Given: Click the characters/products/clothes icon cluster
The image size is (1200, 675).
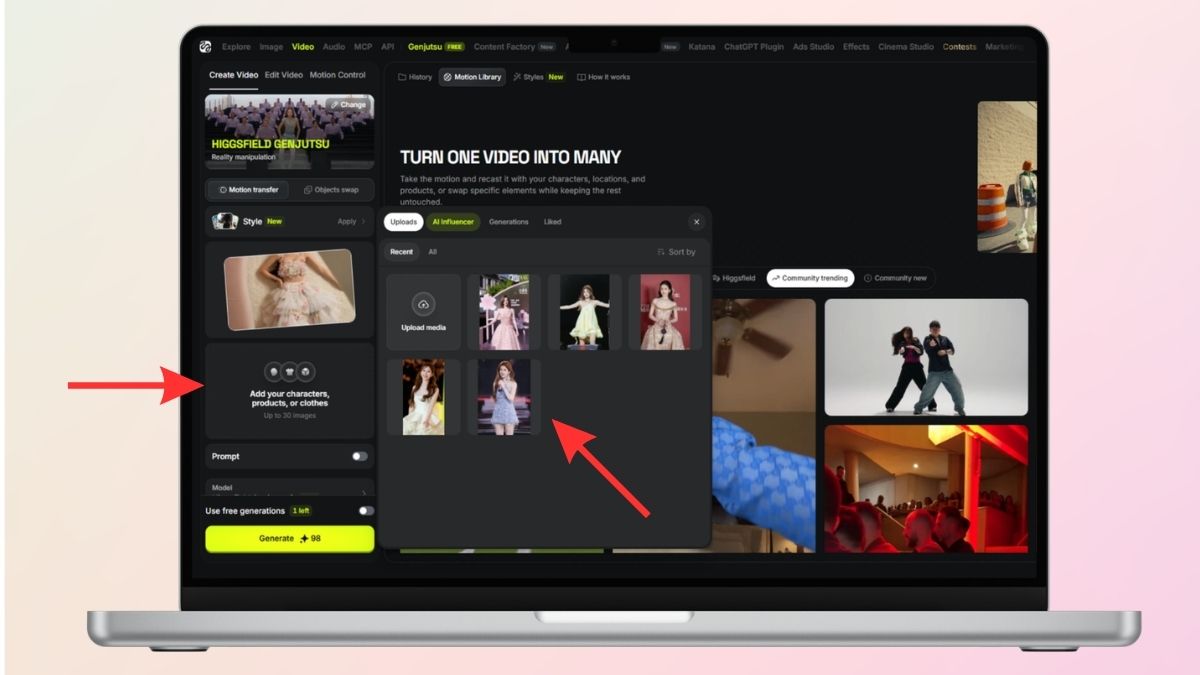Looking at the screenshot, I should [x=289, y=372].
